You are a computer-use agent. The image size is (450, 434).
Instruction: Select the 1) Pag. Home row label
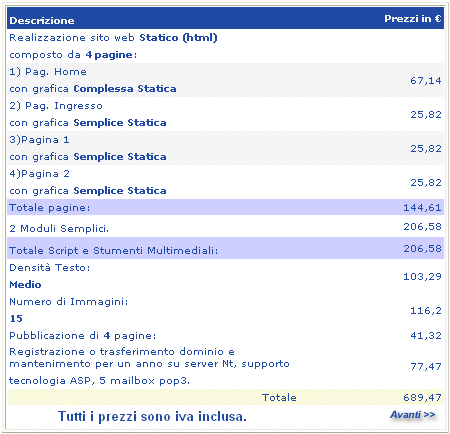[x=48, y=72]
